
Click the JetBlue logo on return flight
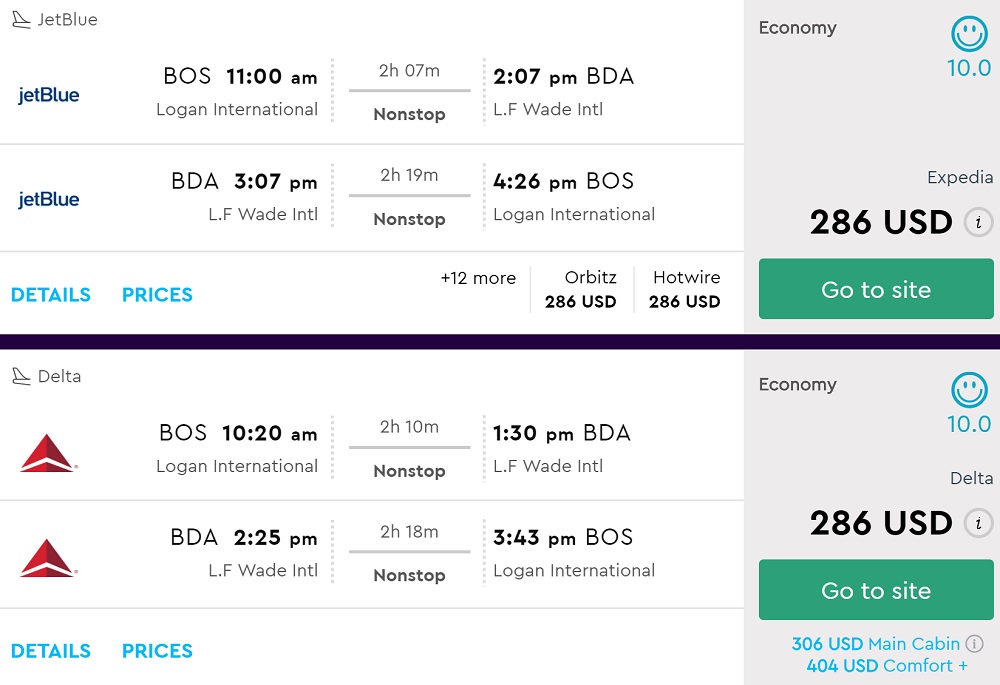48,199
